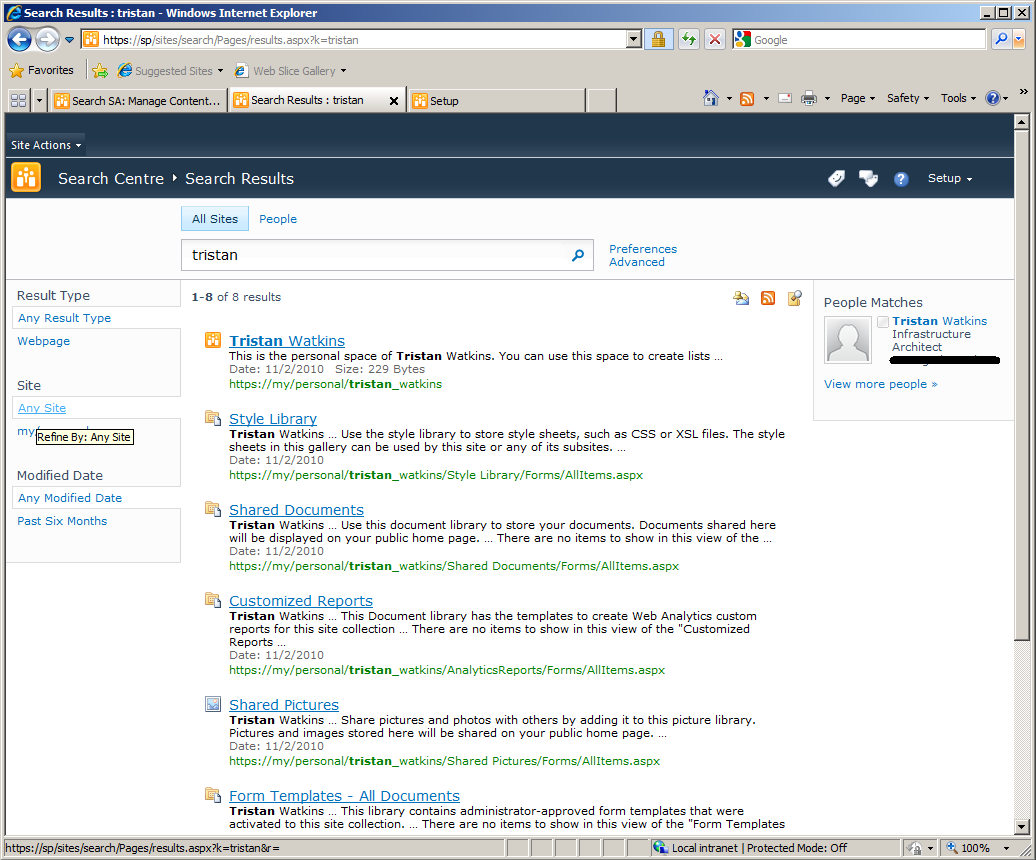Open the Site Actions dropdown menu
Image resolution: width=1036 pixels, height=860 pixels.
(46, 145)
